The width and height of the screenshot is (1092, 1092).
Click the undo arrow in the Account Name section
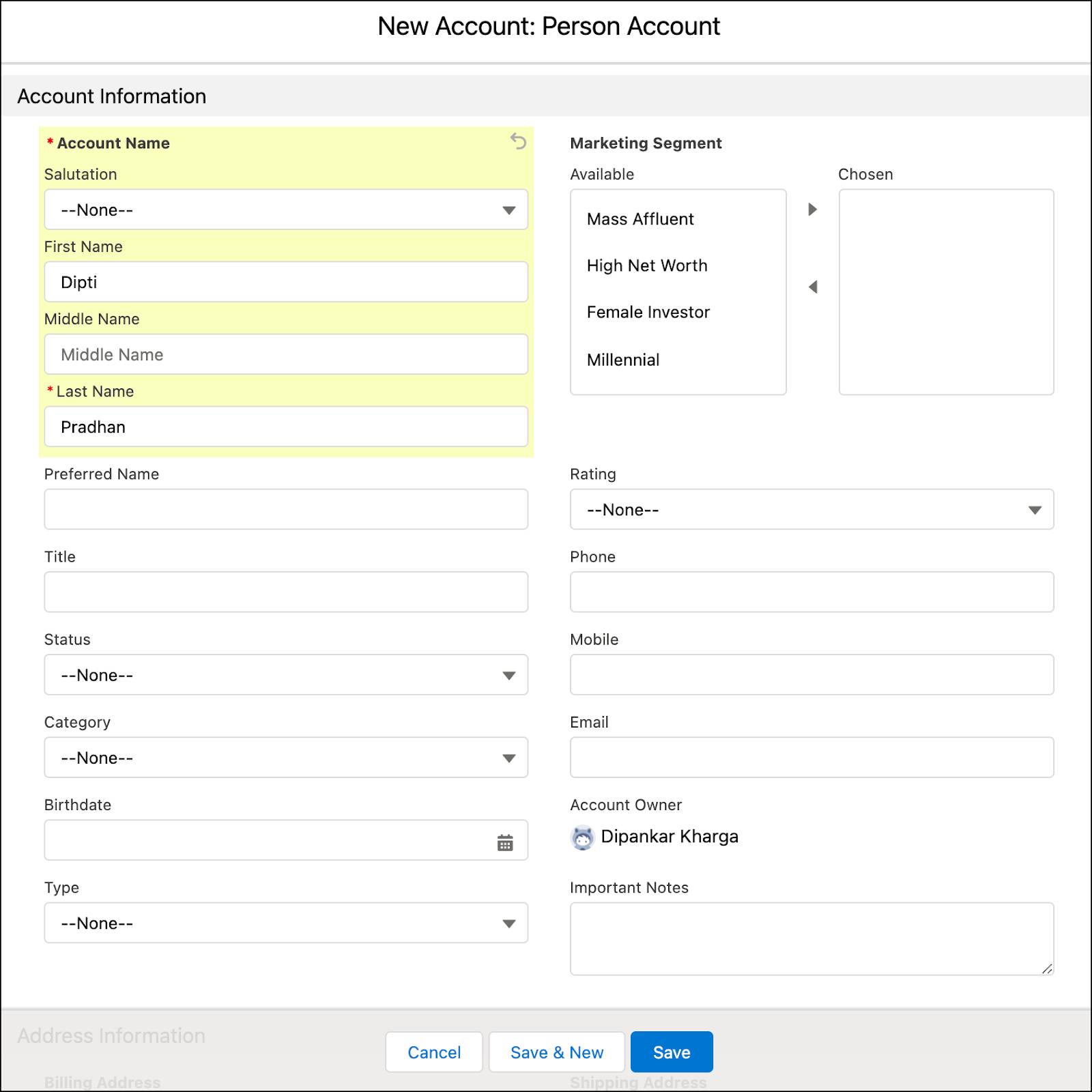pos(517,141)
